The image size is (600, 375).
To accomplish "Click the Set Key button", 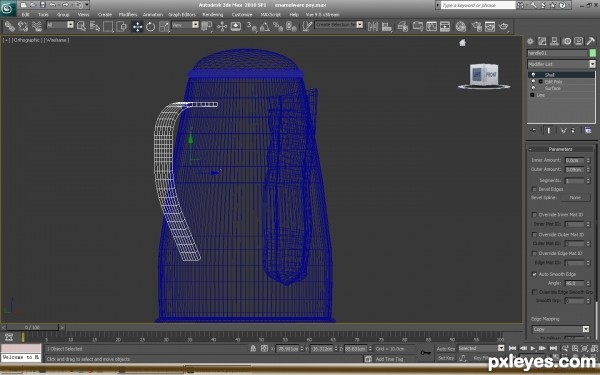I will [x=446, y=358].
